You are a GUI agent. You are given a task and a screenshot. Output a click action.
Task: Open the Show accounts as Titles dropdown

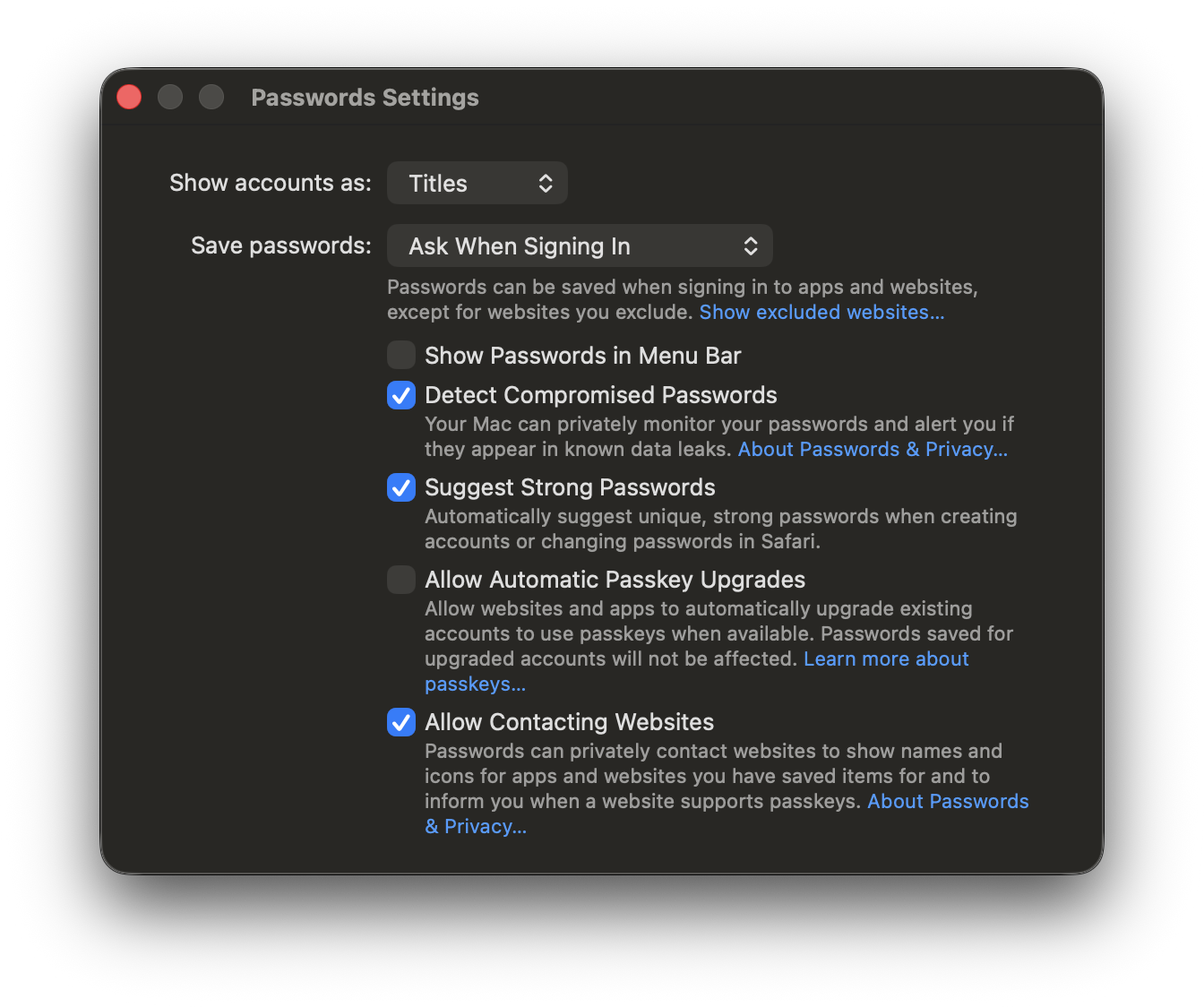477,183
